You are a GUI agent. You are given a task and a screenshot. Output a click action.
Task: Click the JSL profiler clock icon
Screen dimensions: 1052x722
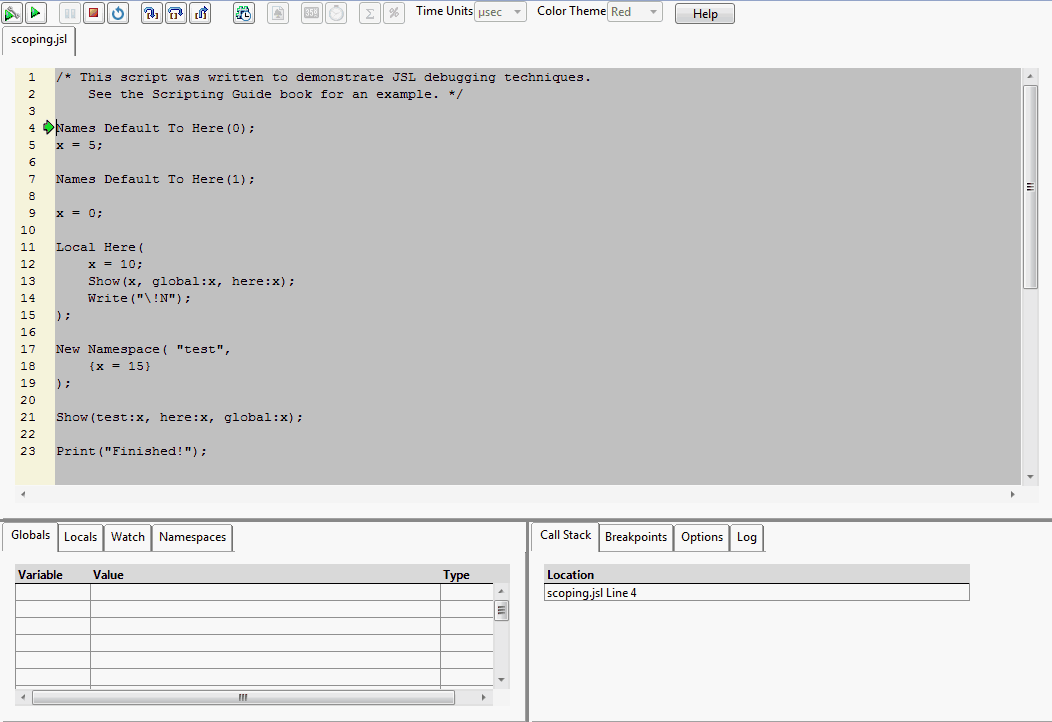244,13
